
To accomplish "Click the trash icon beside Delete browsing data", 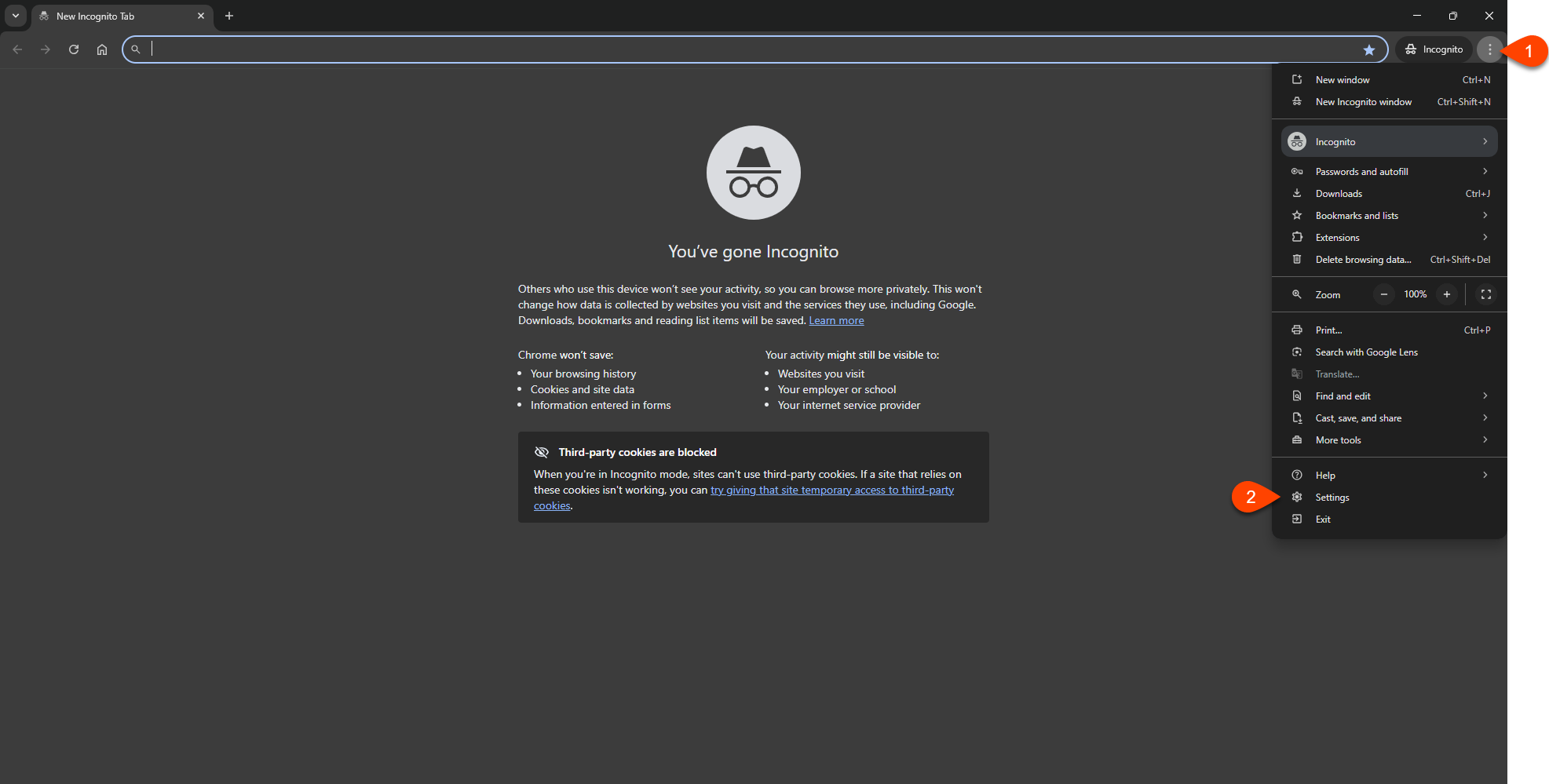I will pos(1297,260).
